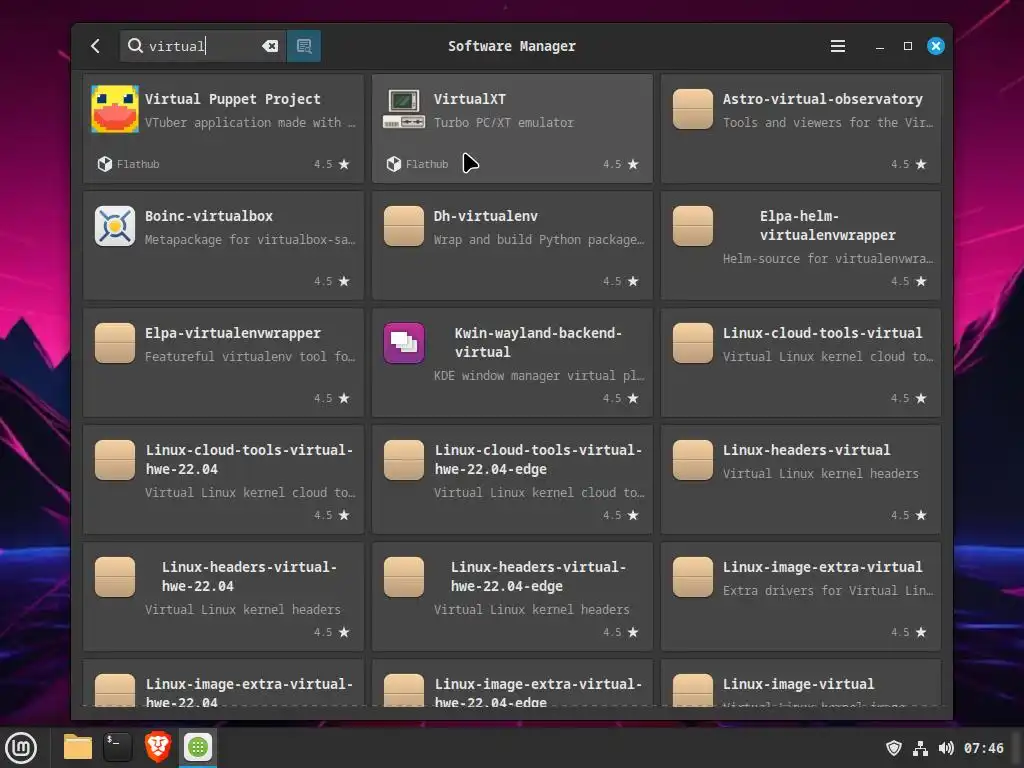Image resolution: width=1024 pixels, height=768 pixels.
Task: Click the purple Kwin-wayland-backend-virtual icon
Action: coord(404,343)
